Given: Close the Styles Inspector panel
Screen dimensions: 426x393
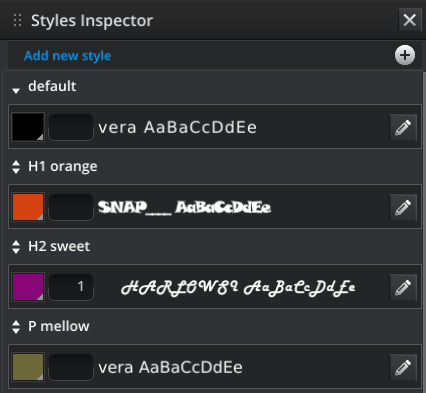Looking at the screenshot, I should [x=409, y=20].
